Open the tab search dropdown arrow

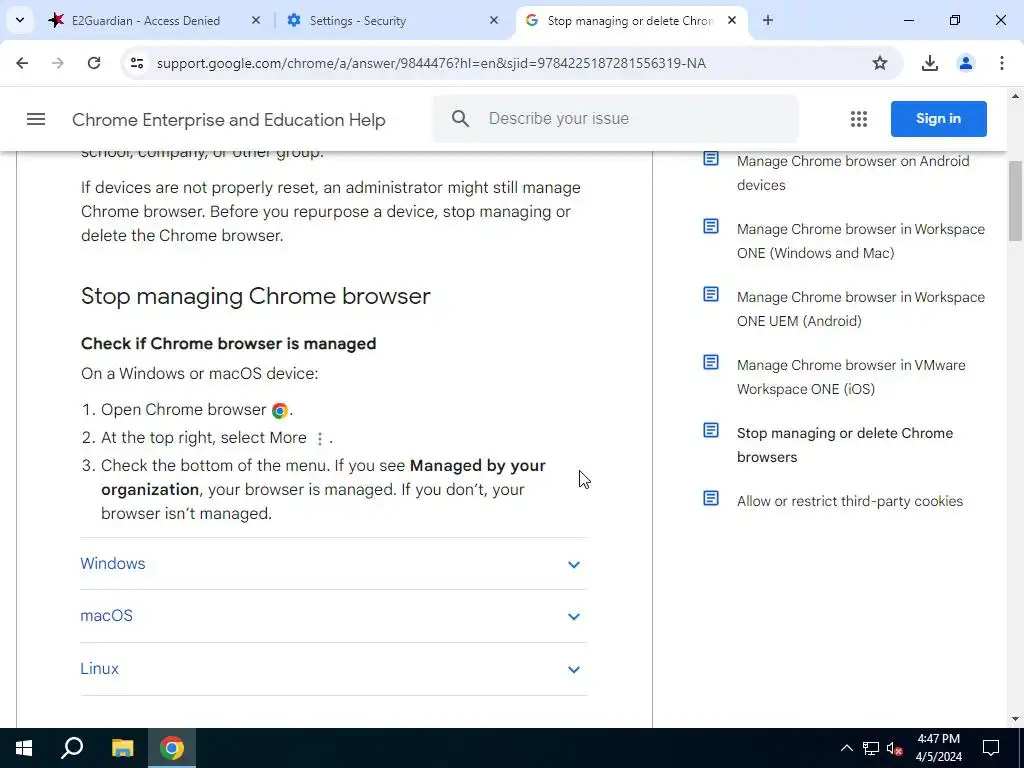pyautogui.click(x=20, y=20)
